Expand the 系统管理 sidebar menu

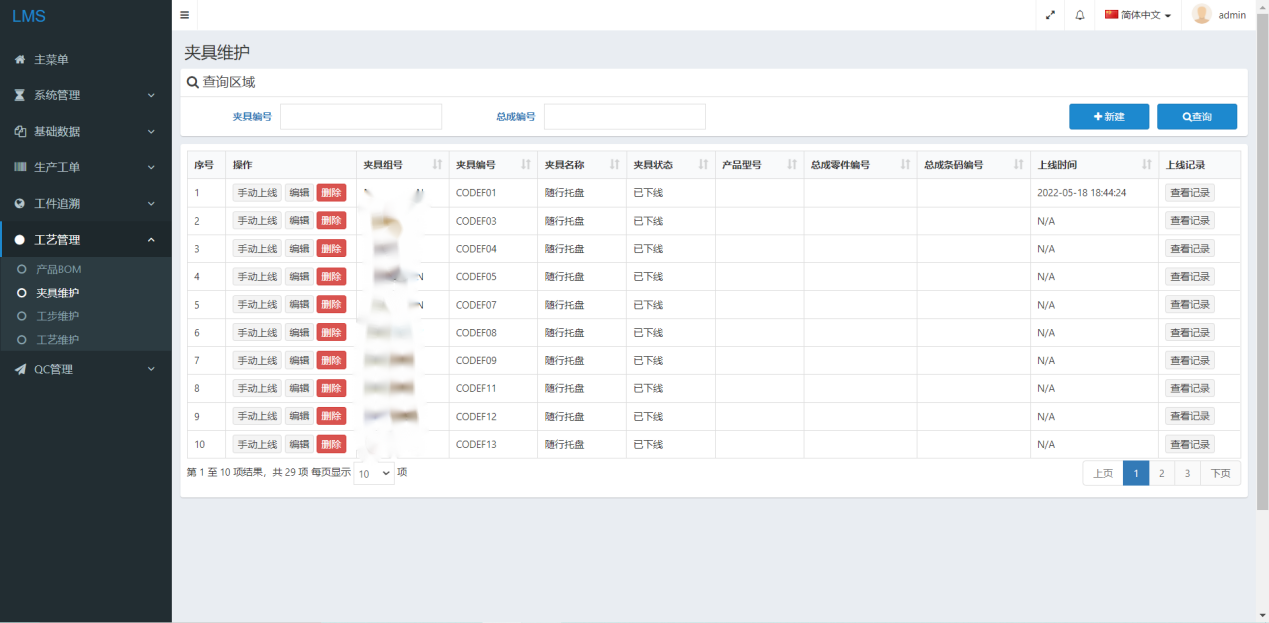[85, 96]
